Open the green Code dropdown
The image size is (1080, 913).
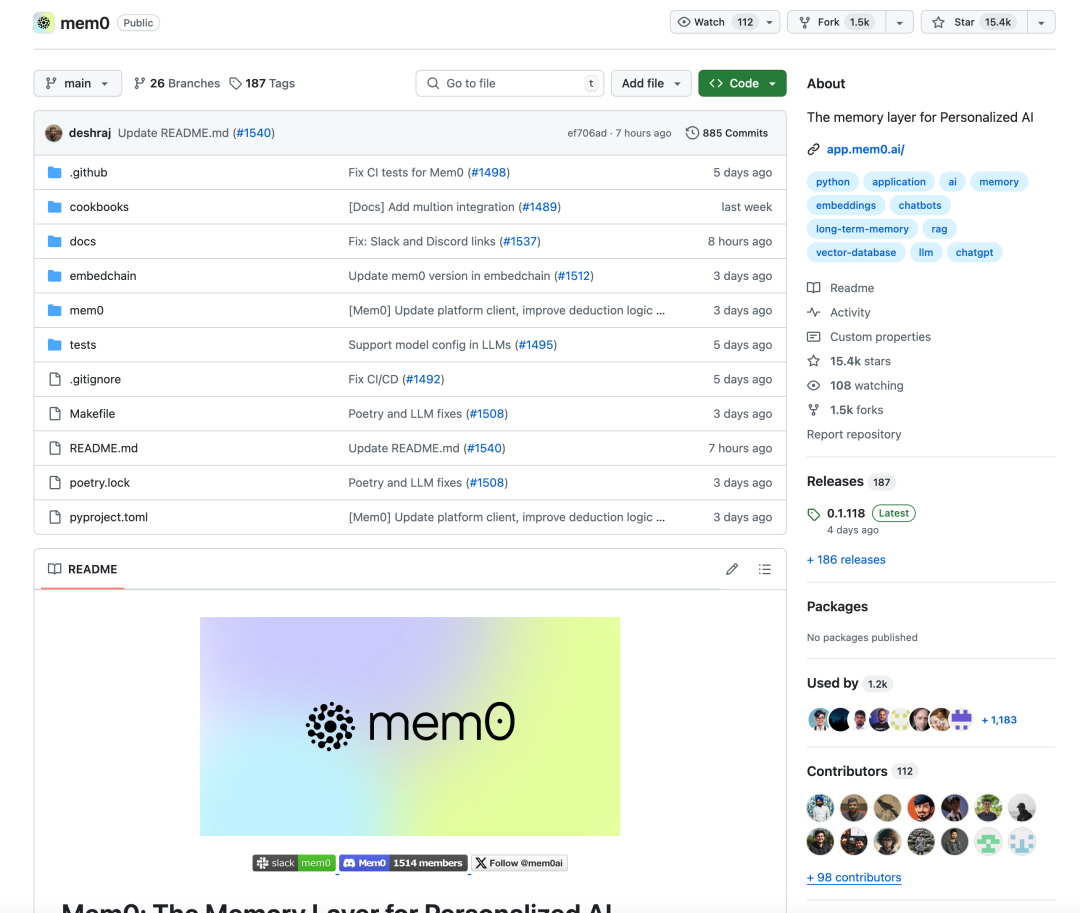(742, 84)
